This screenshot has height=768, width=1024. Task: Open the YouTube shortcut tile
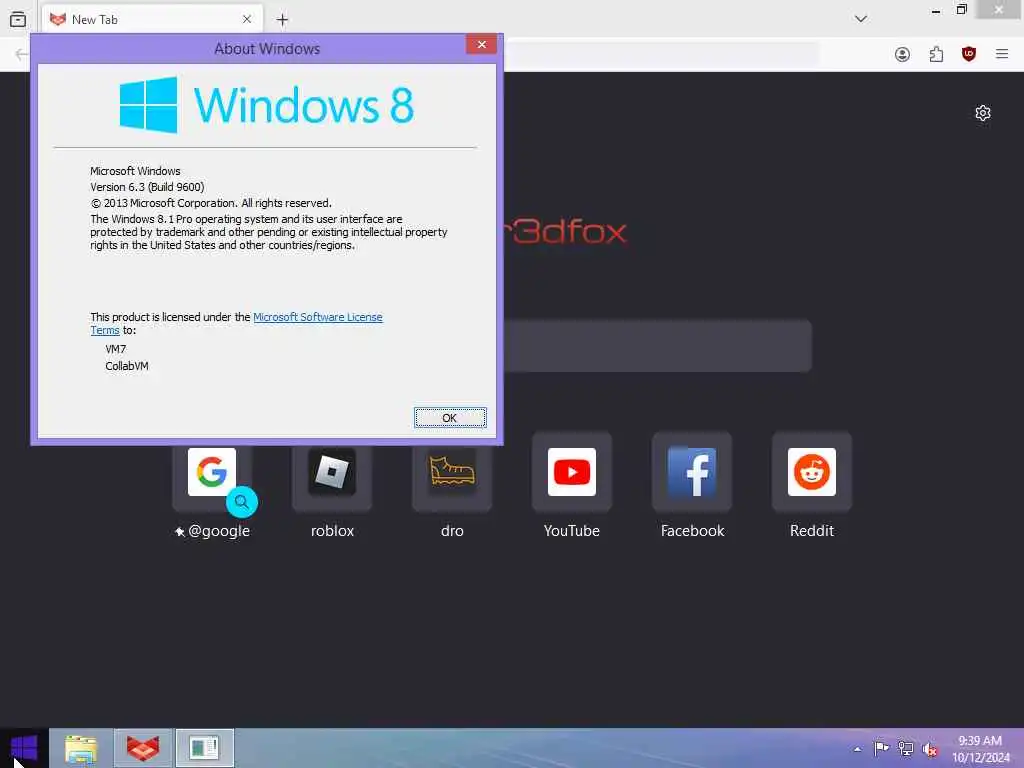pyautogui.click(x=571, y=472)
